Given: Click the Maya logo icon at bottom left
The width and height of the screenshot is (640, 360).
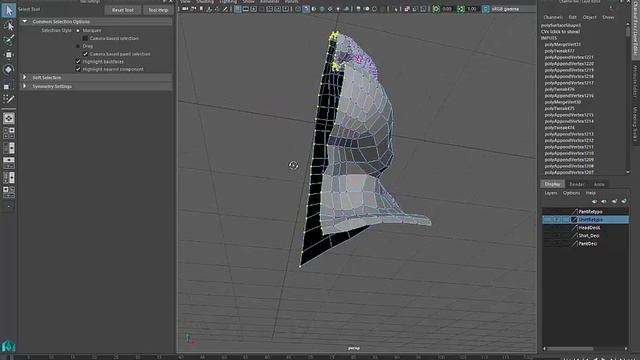Looking at the screenshot, I should [x=9, y=345].
